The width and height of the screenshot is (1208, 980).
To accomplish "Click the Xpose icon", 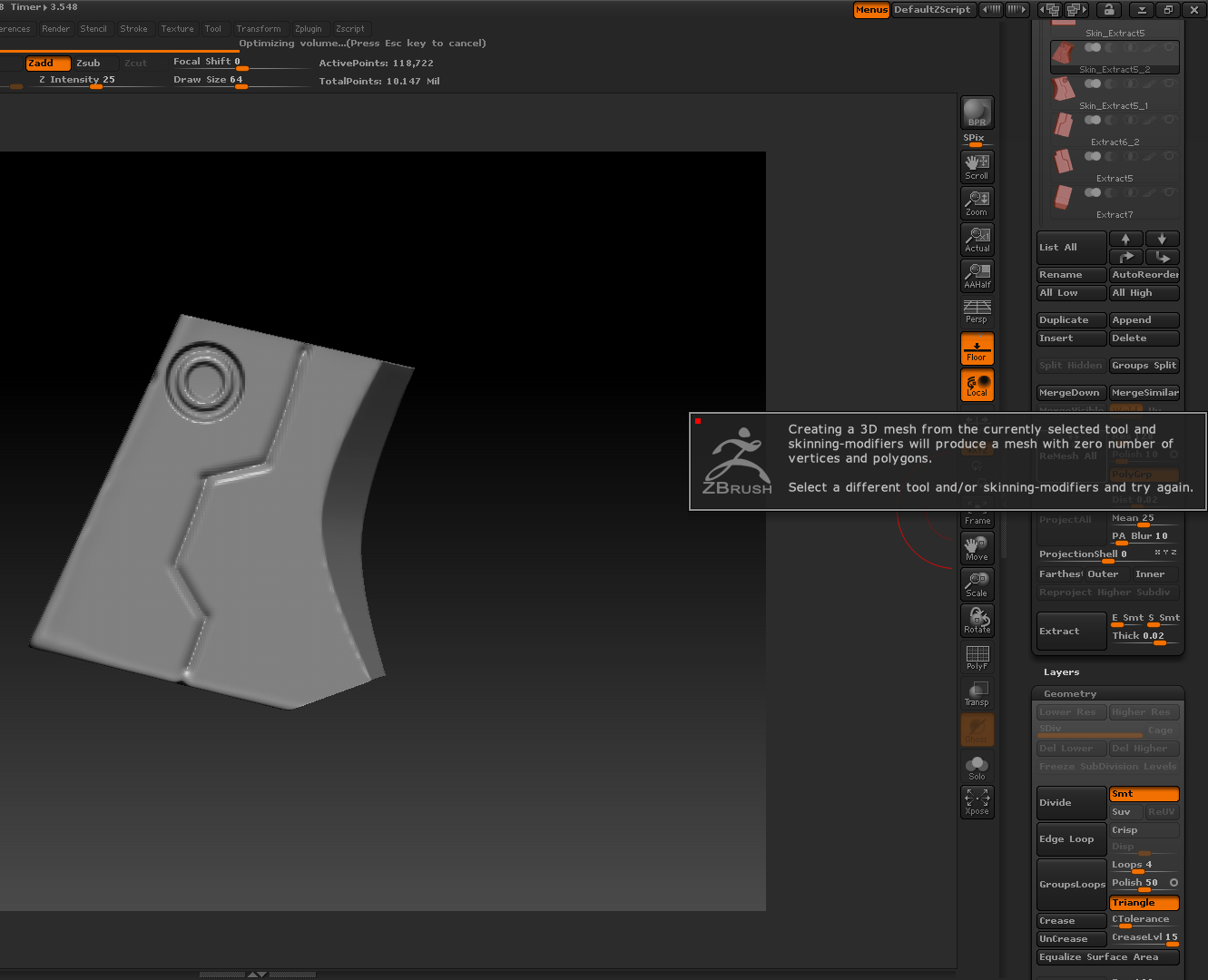I will click(x=977, y=801).
